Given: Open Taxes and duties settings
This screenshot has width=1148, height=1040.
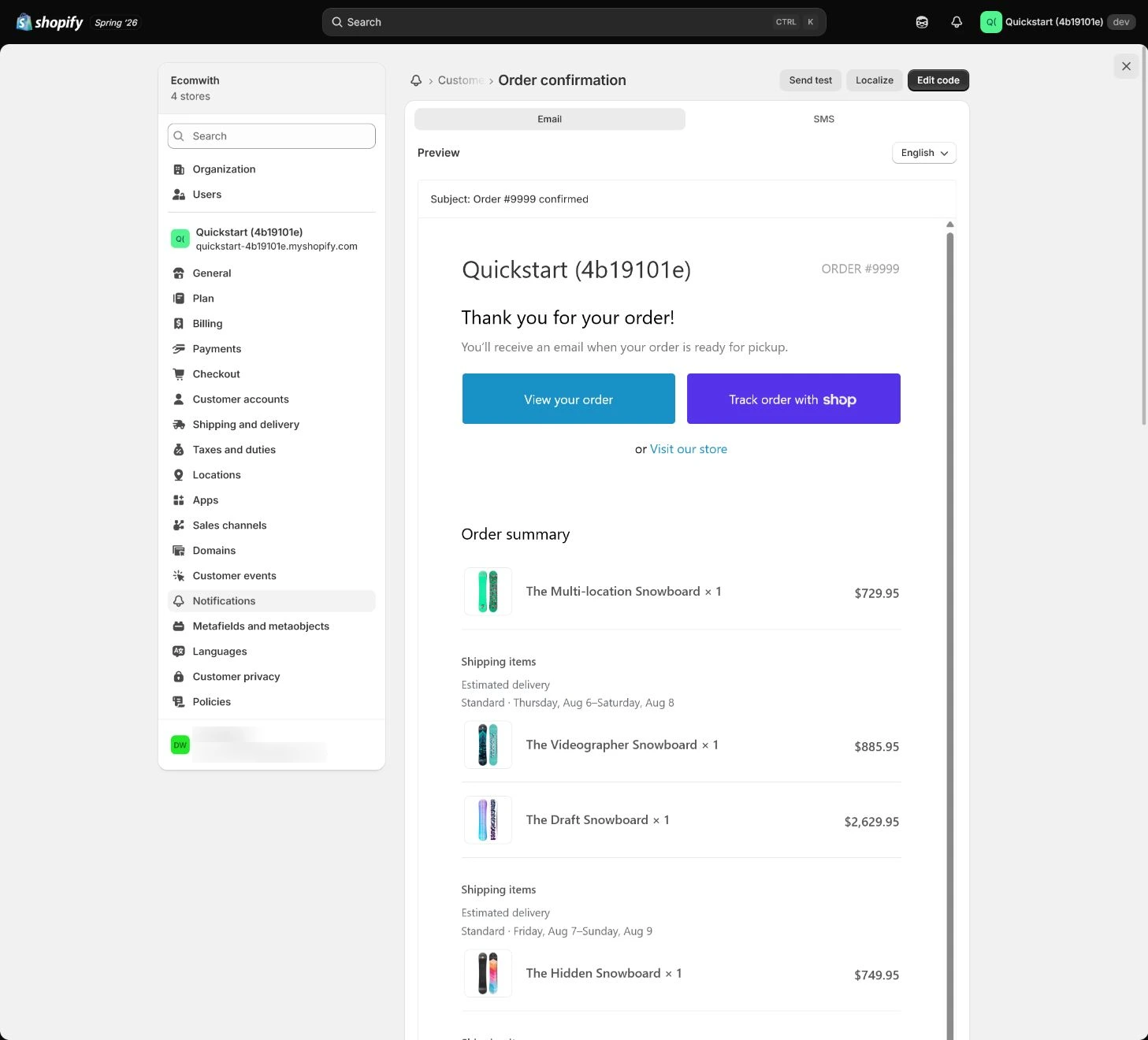Looking at the screenshot, I should click(271, 450).
